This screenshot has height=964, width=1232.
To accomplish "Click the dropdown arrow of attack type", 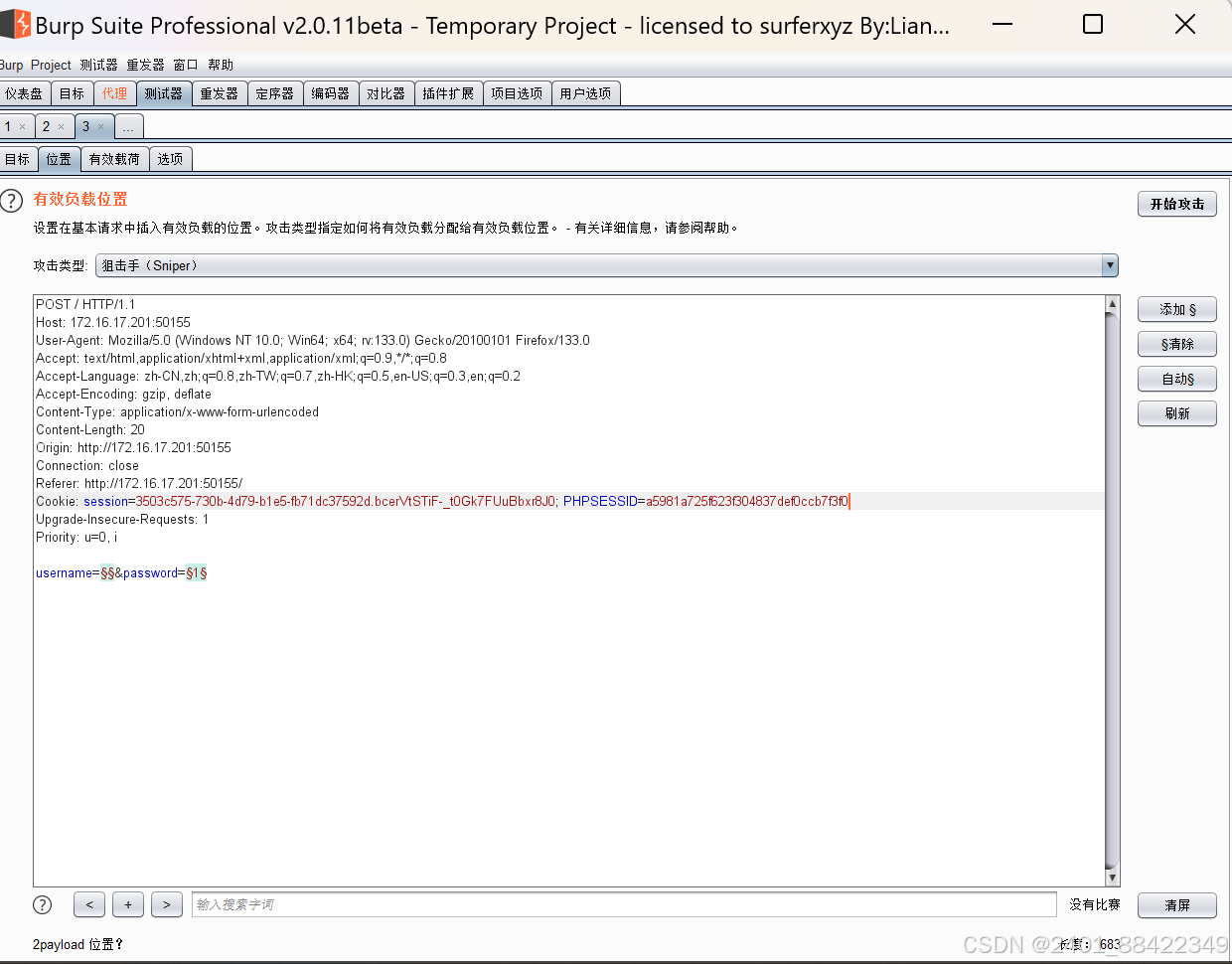I will [1110, 265].
